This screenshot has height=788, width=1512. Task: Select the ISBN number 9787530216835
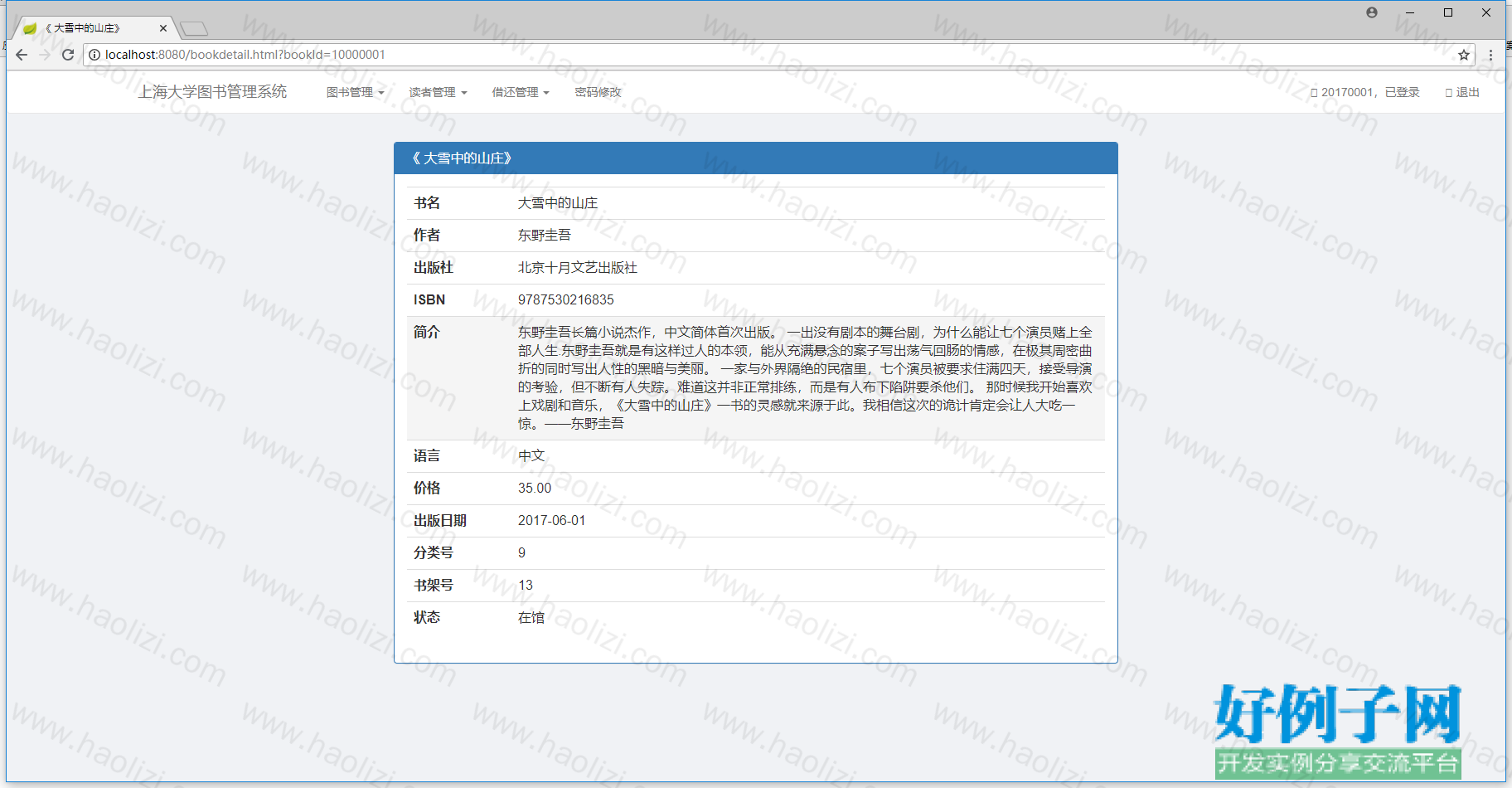[x=566, y=300]
